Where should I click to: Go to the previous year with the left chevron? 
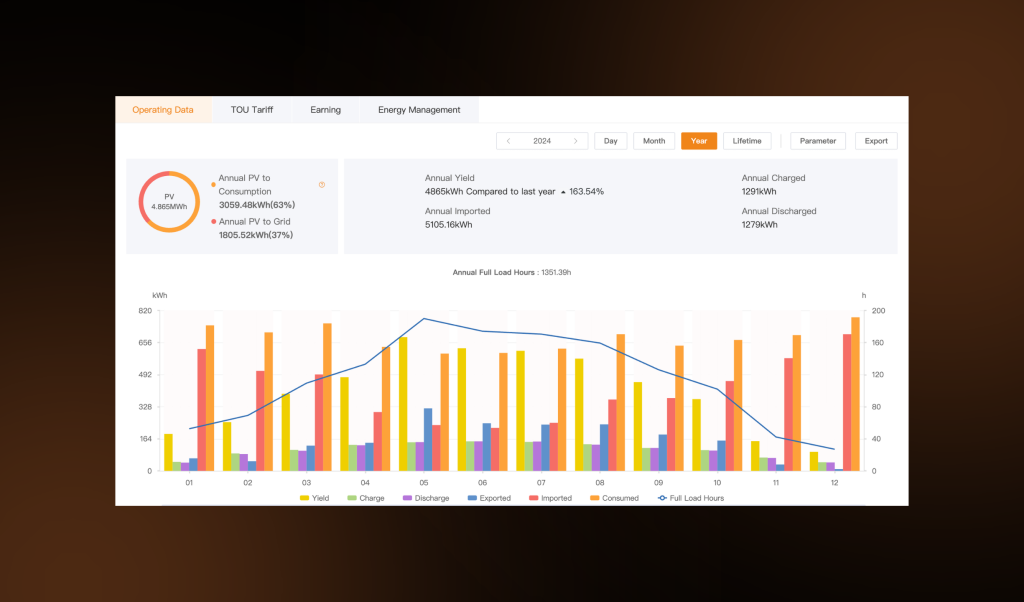508,140
